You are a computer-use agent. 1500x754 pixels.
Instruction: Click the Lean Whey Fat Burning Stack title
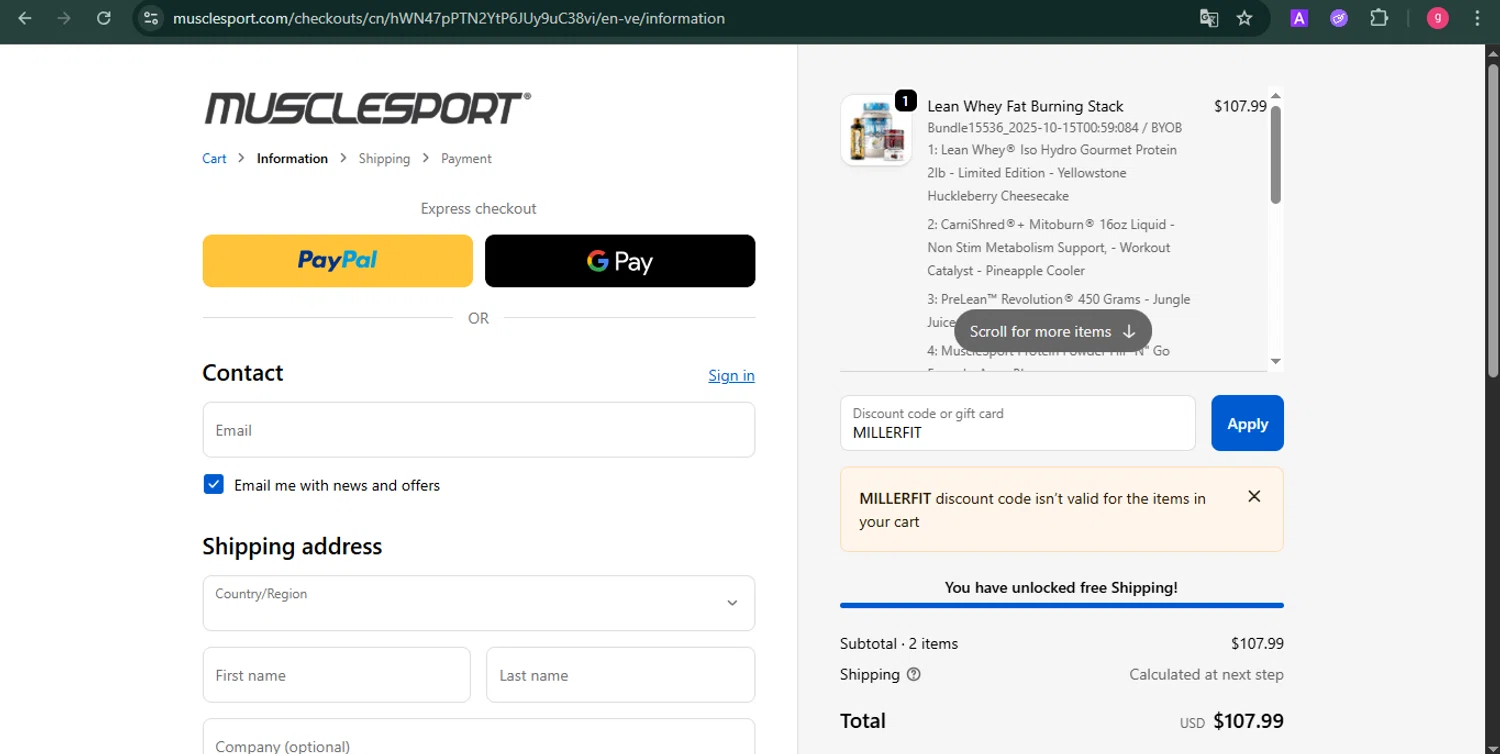[x=1025, y=106]
